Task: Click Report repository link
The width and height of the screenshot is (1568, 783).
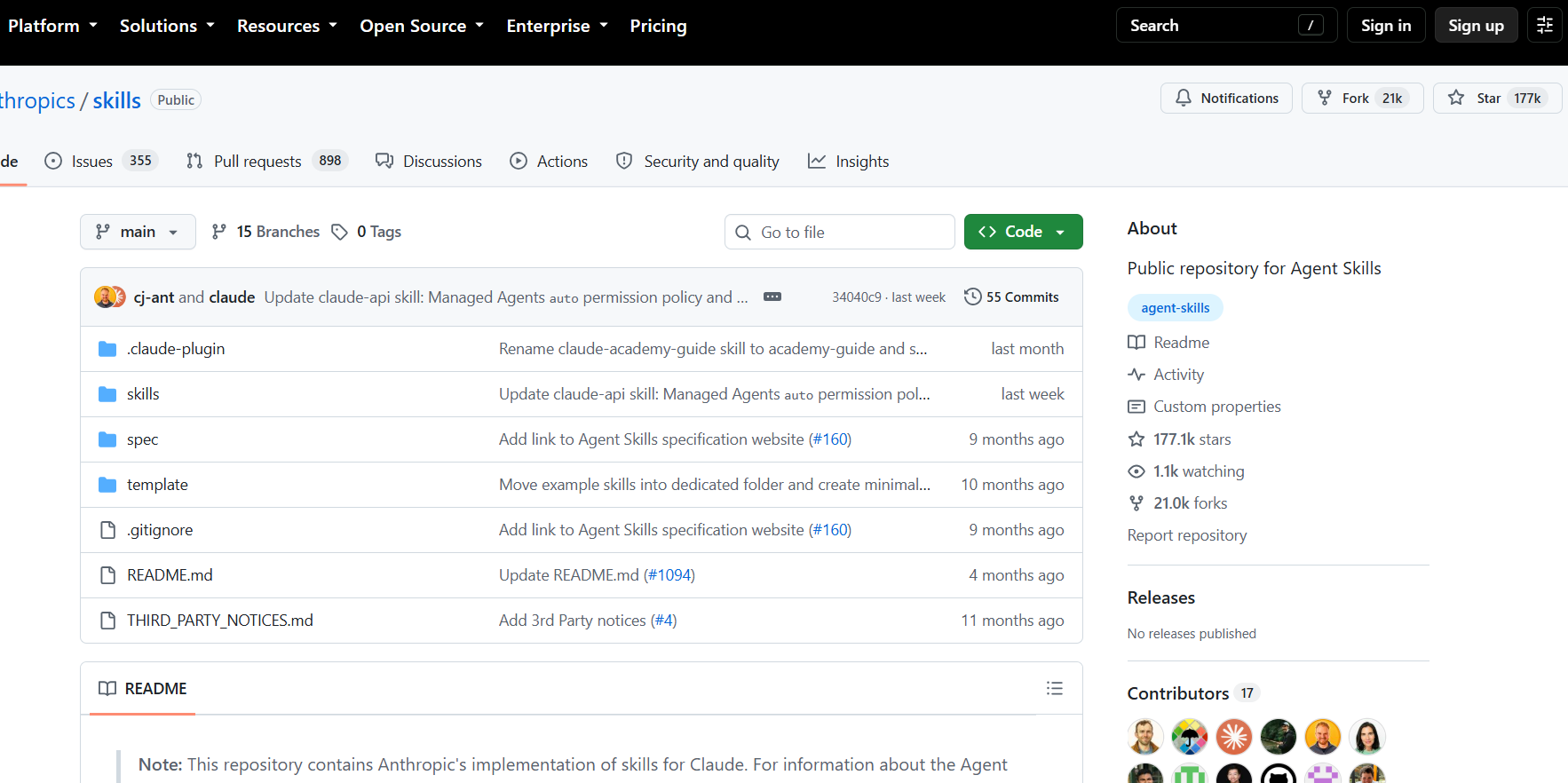Action: (1187, 535)
